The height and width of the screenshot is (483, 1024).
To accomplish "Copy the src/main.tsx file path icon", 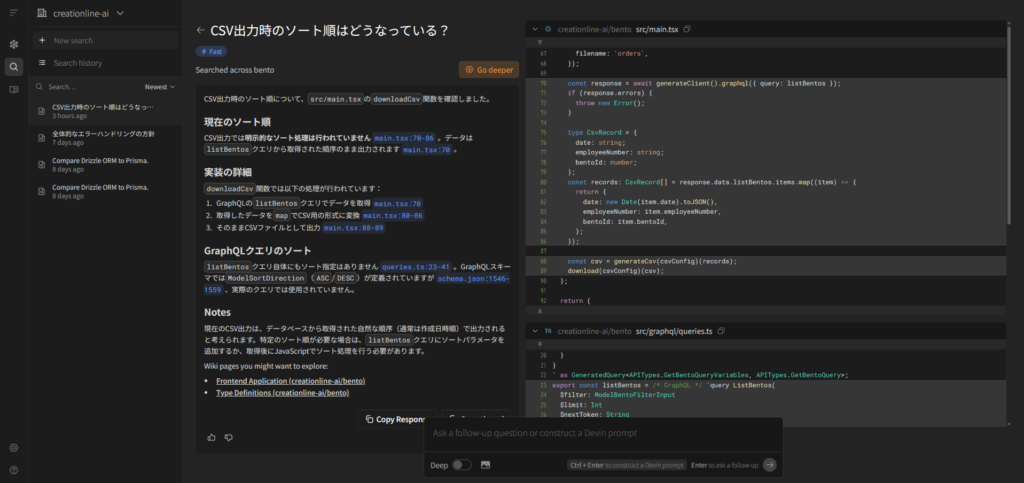I will [x=687, y=30].
